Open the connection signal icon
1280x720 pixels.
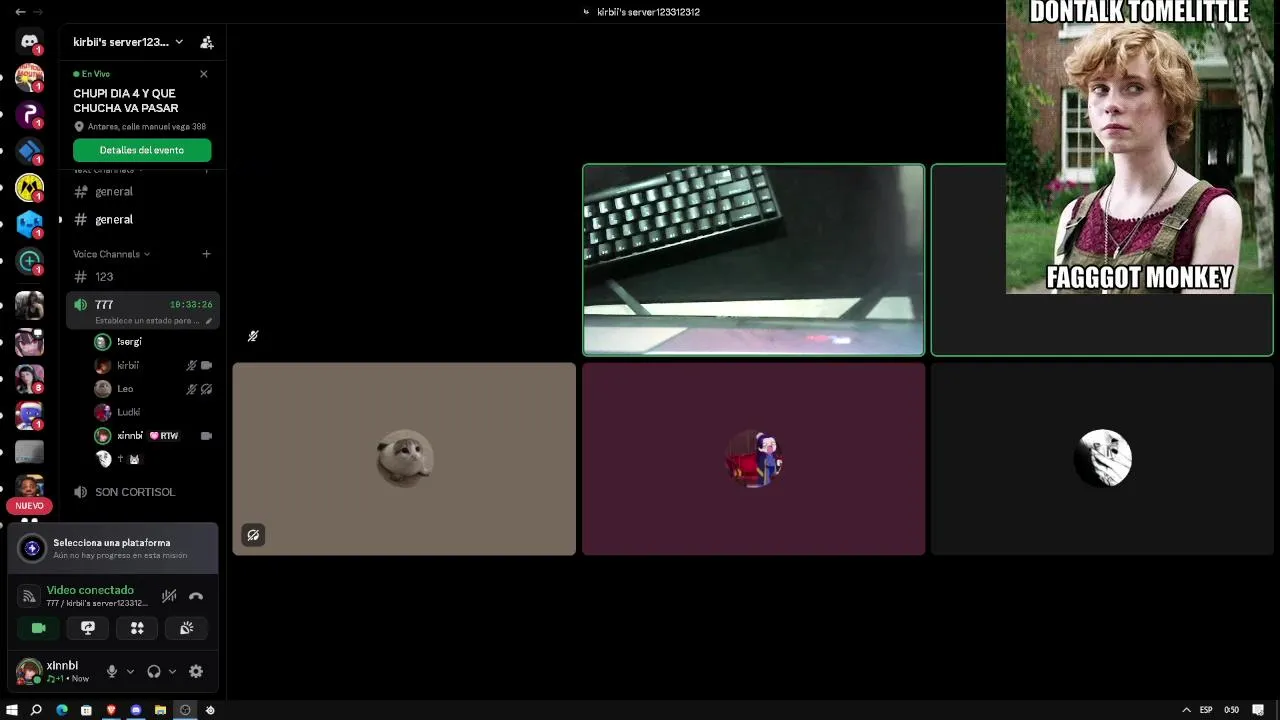point(30,596)
